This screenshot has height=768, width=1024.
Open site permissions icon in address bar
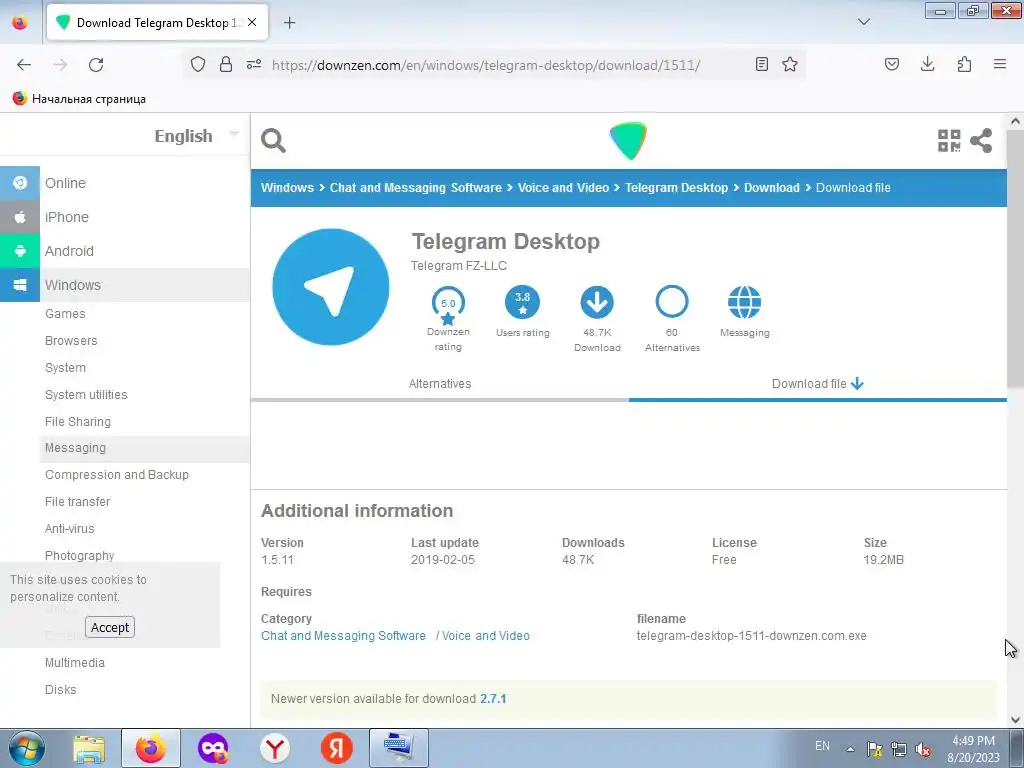254,64
